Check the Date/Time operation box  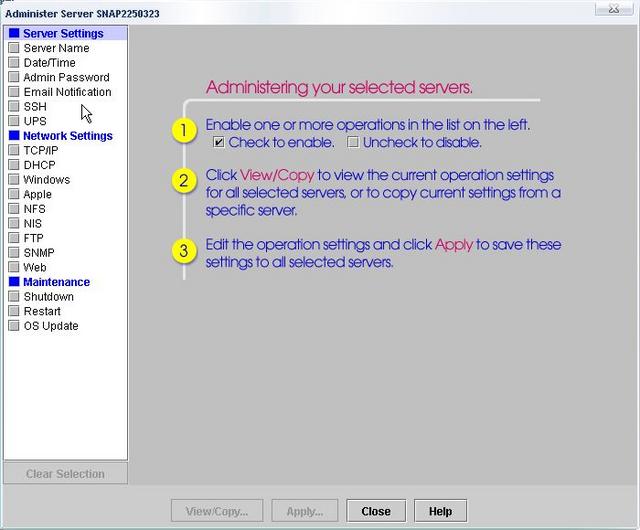point(14,62)
